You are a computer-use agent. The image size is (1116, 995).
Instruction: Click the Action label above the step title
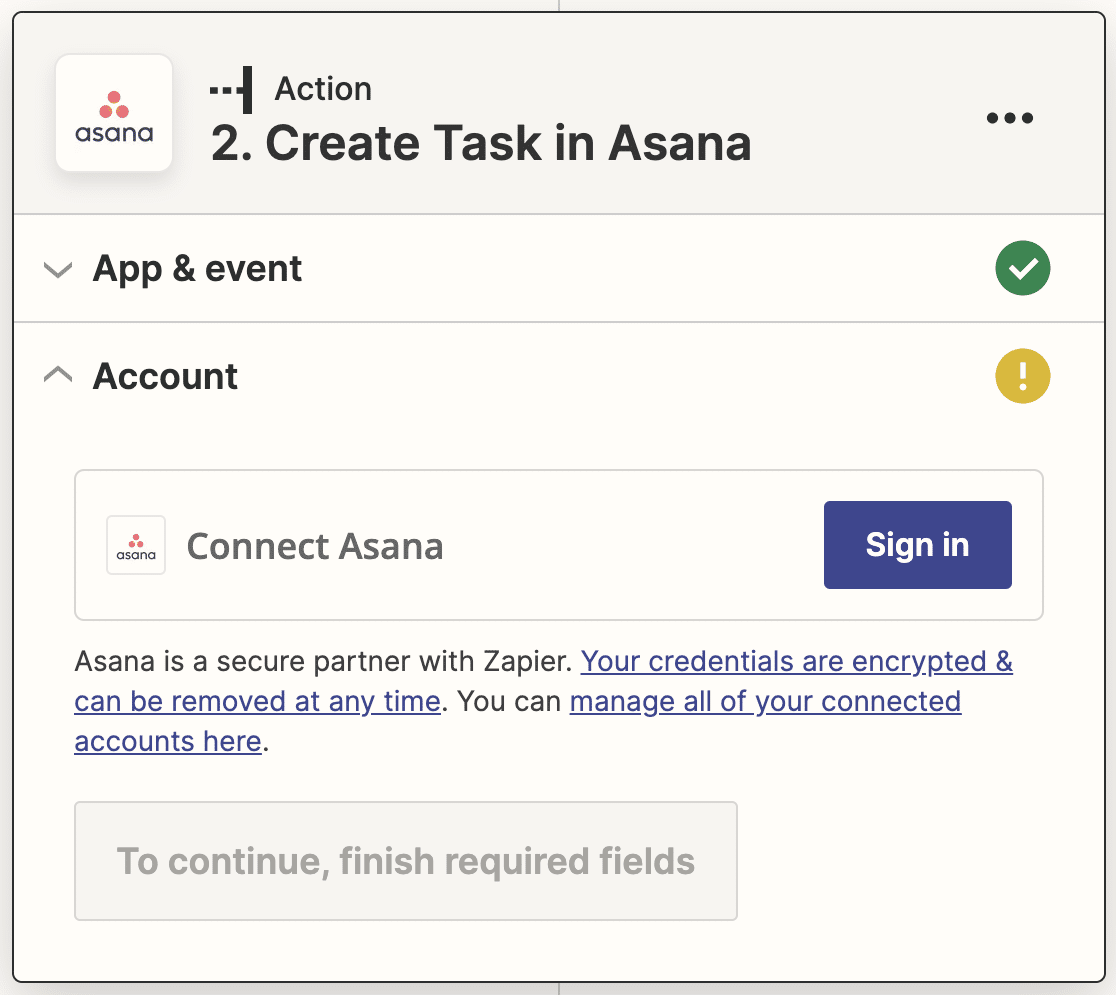(323, 89)
